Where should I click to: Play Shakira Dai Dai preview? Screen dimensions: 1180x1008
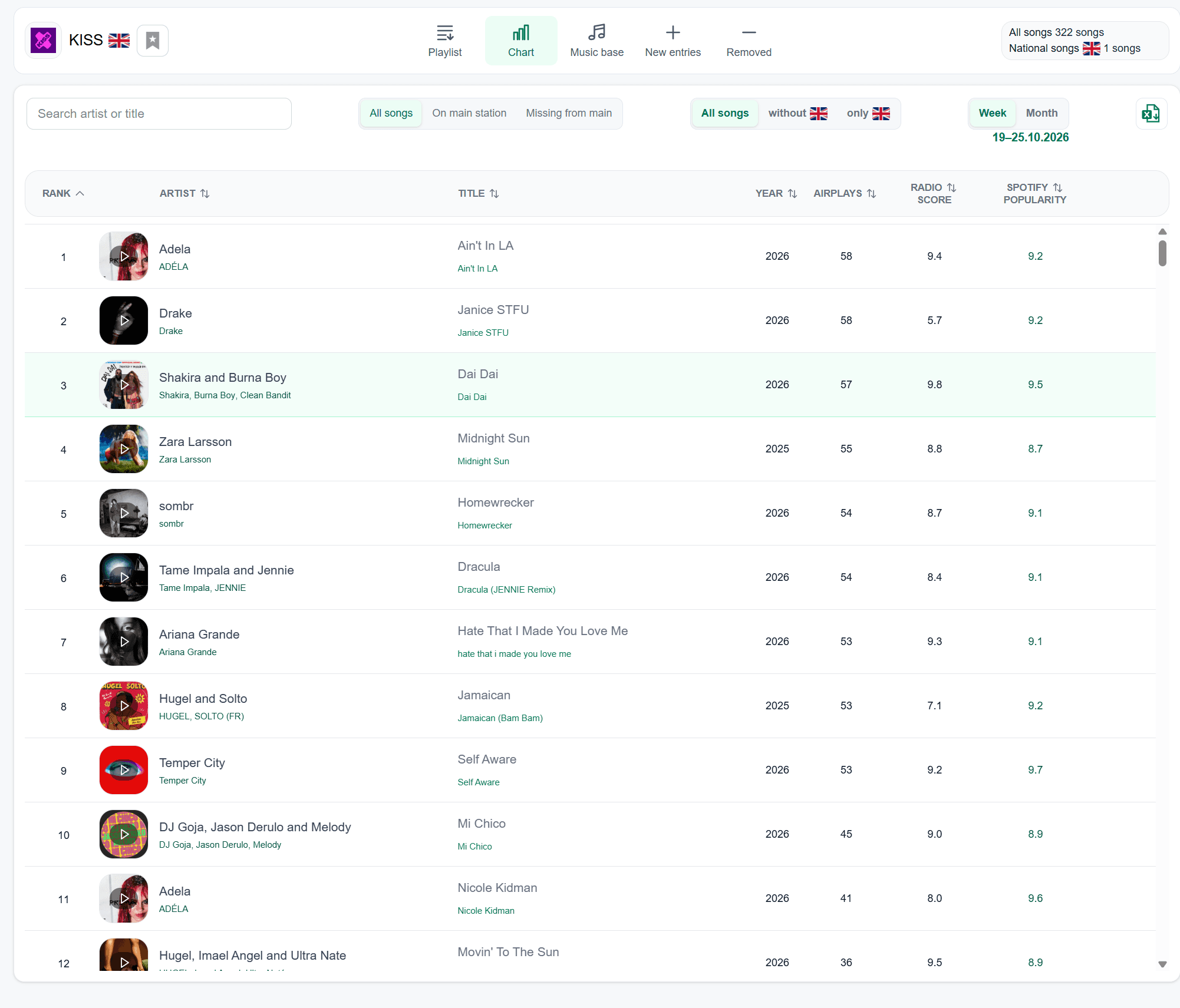coord(124,385)
